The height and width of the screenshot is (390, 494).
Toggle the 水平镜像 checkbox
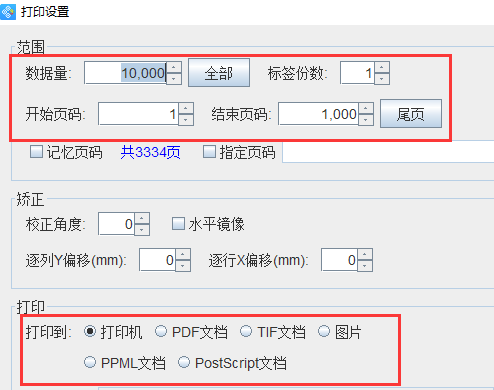coord(178,224)
